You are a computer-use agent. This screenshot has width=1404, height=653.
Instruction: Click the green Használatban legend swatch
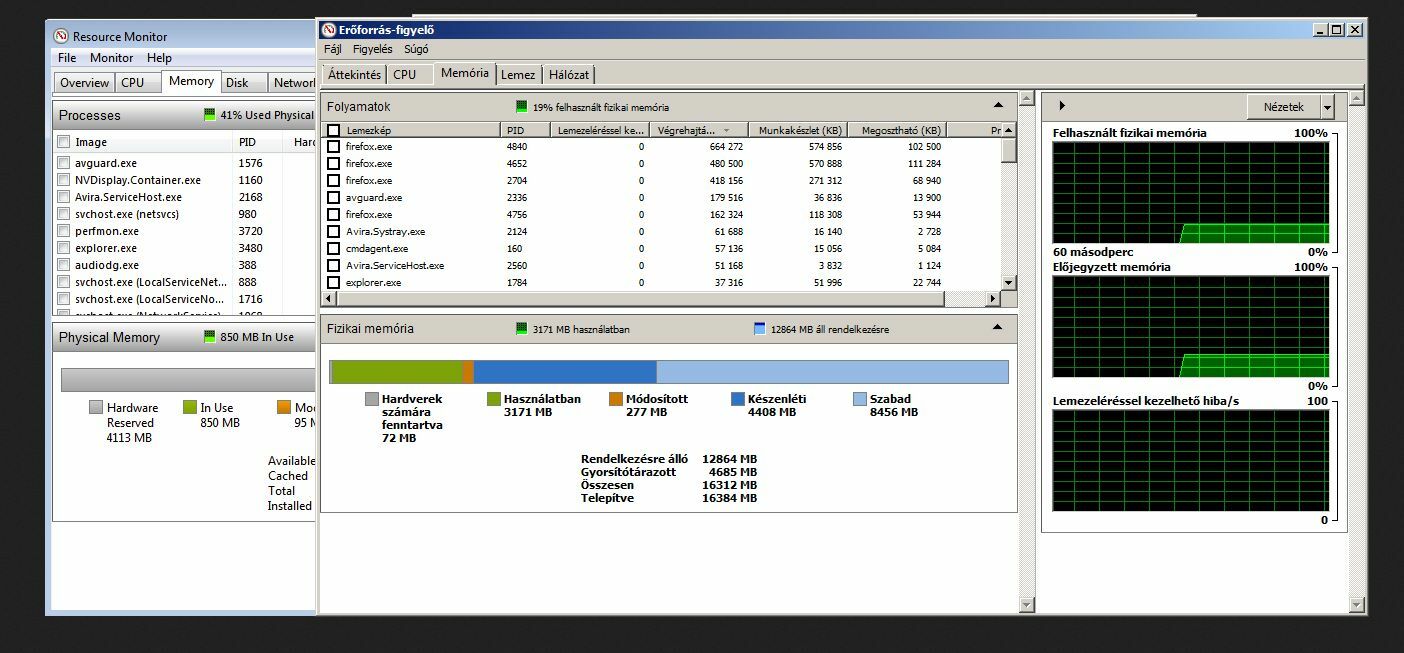click(x=494, y=399)
